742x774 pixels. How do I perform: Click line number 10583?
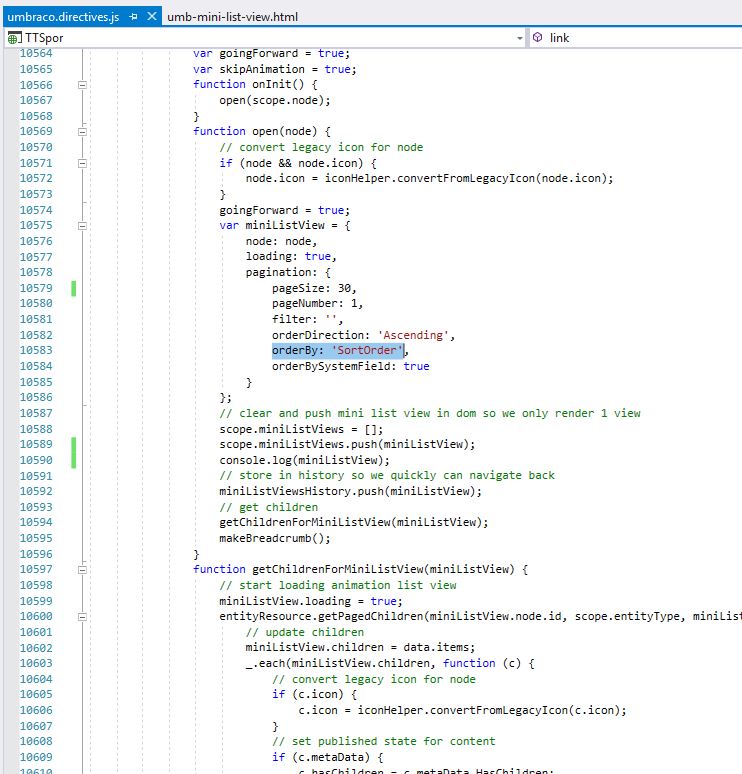point(36,350)
